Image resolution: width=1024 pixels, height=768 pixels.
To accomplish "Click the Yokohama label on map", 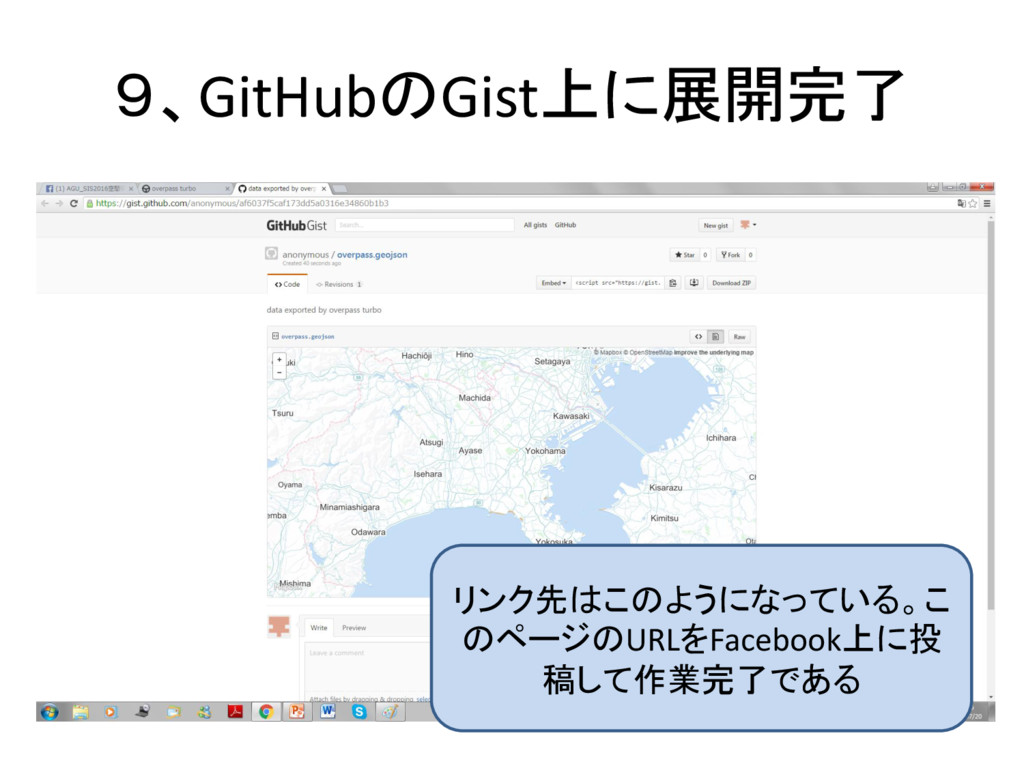I will [545, 451].
